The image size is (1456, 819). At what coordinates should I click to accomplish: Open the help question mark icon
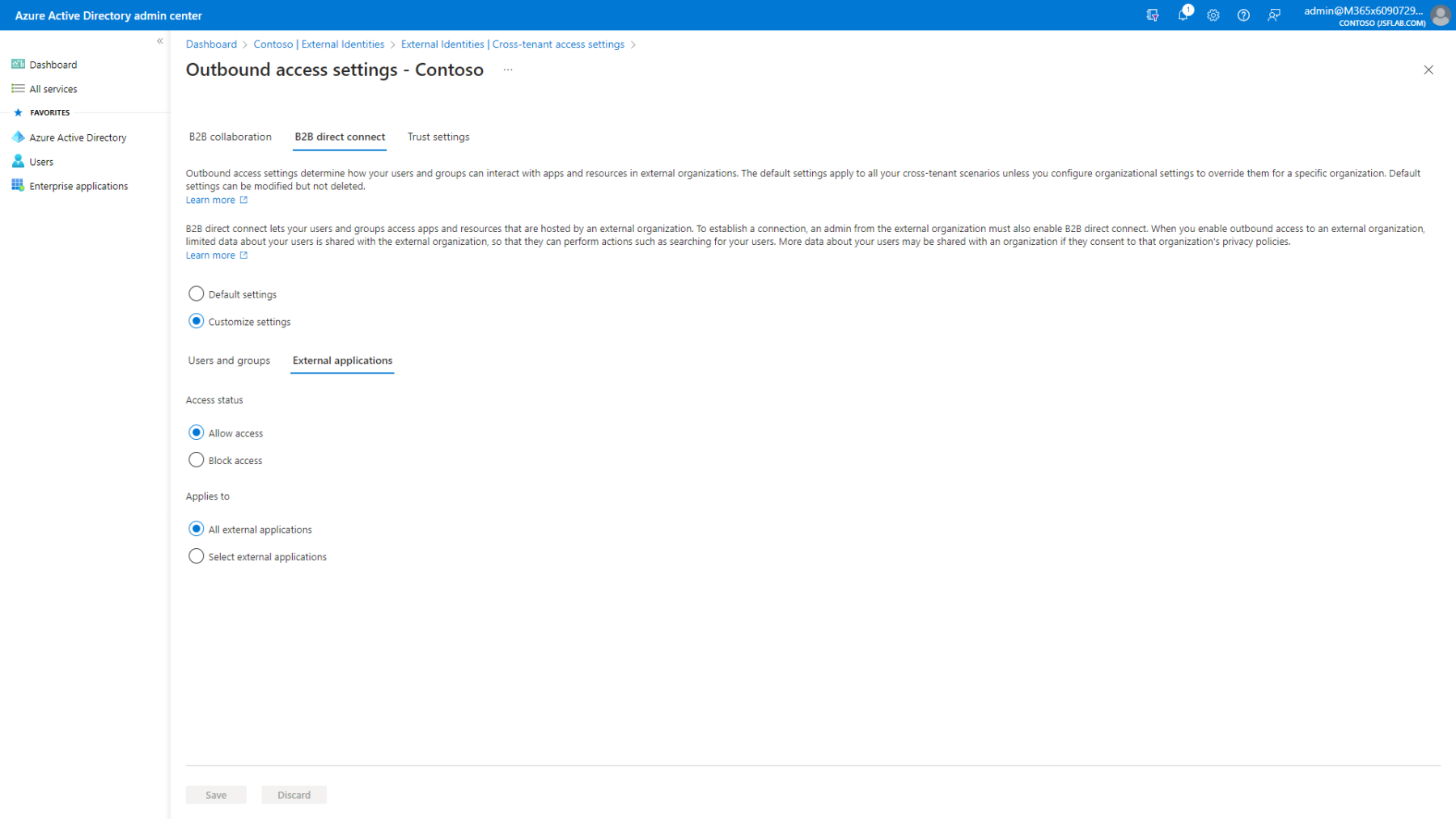1243,15
